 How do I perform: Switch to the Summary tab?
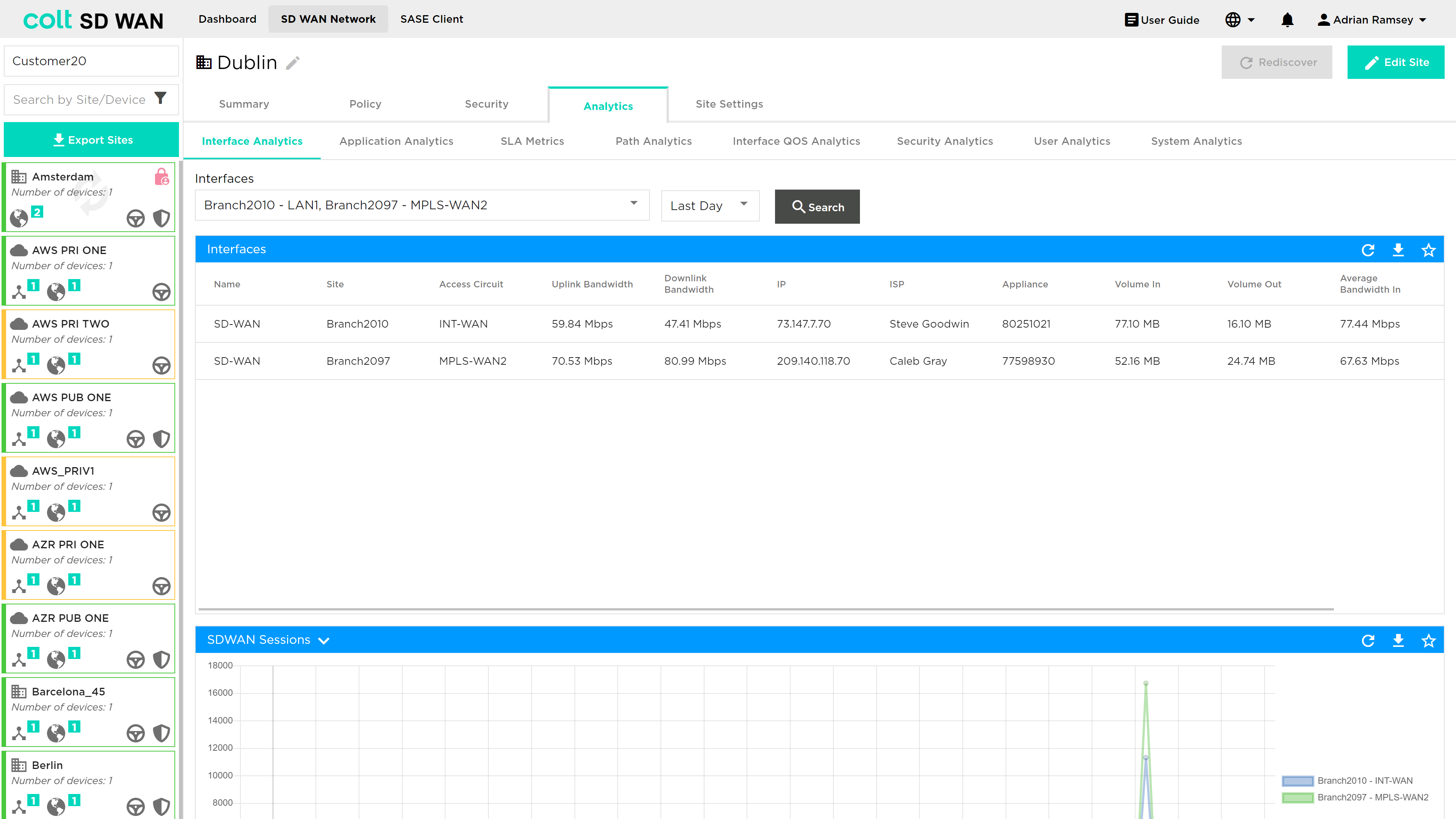[243, 104]
